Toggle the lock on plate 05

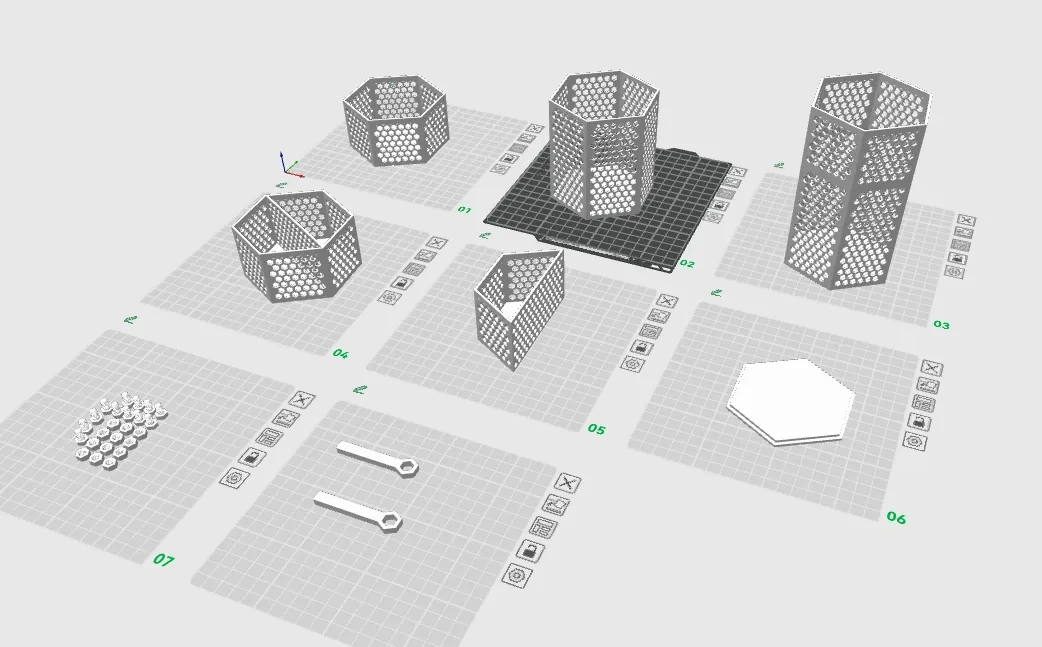coord(642,347)
